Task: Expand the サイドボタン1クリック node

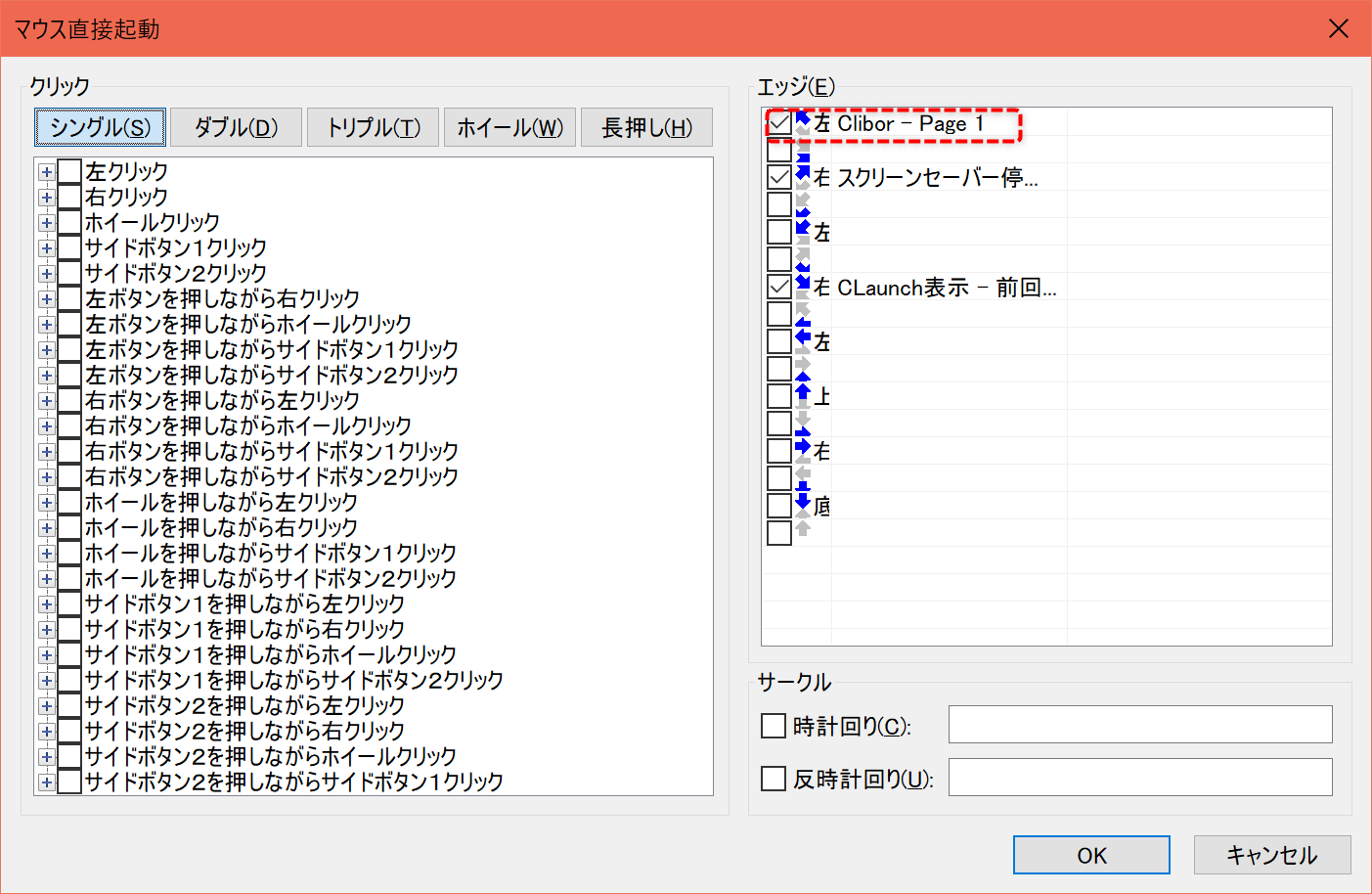Action: point(46,248)
